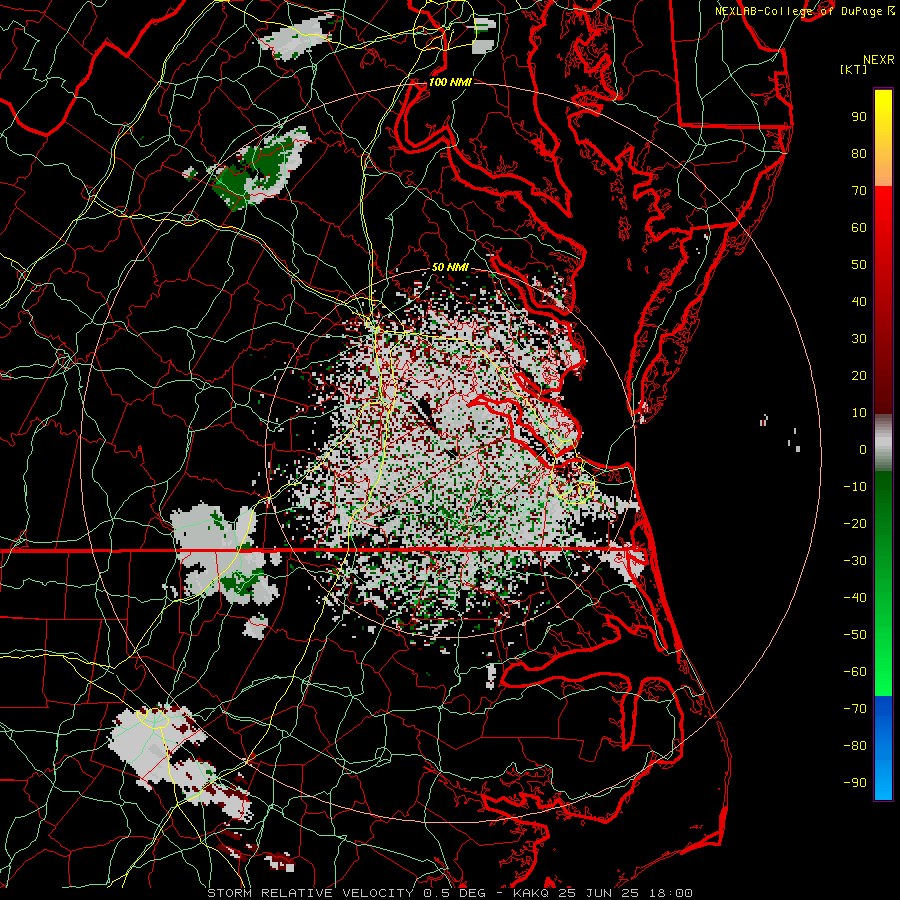
Task: Click the STORM RELATIVE VELOCITY caption text
Action: (x=310, y=893)
